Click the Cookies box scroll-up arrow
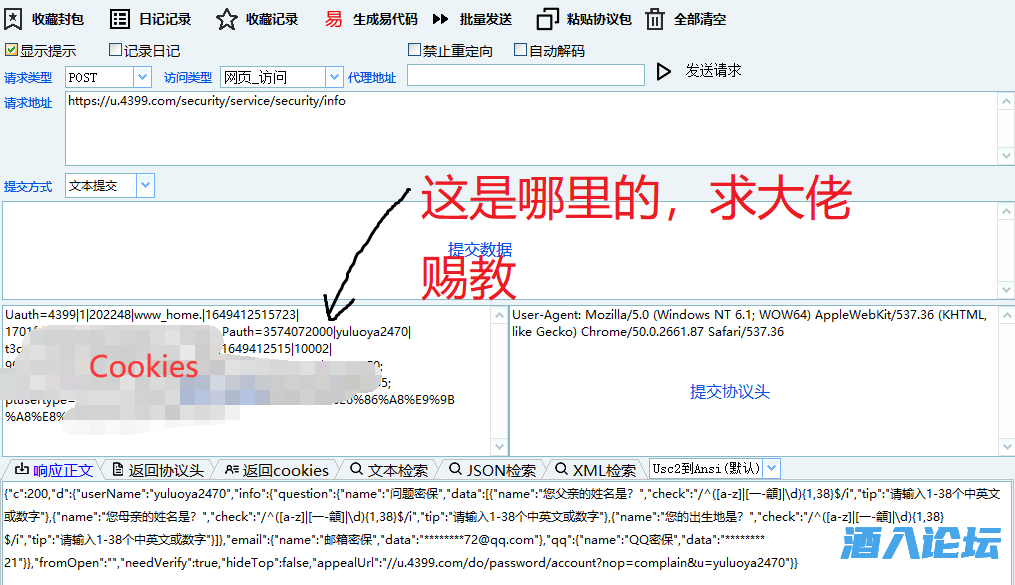The height and width of the screenshot is (585, 1015). [499, 315]
